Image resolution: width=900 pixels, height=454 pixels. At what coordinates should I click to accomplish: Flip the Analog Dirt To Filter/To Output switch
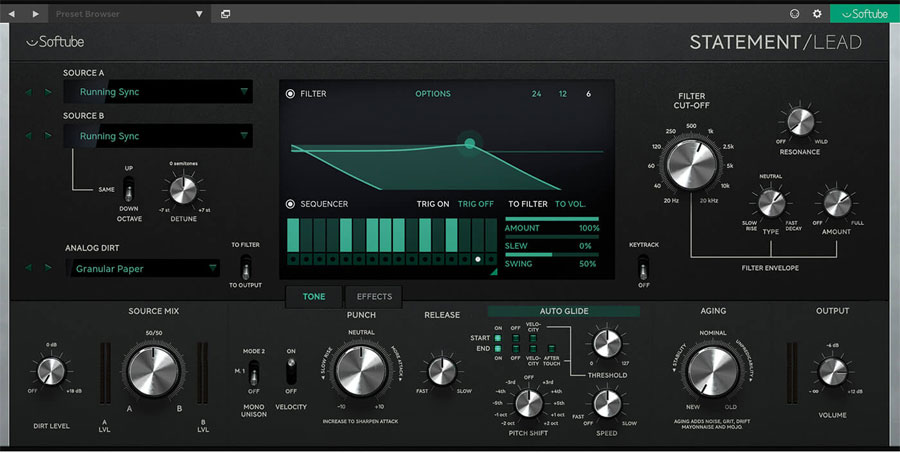pos(246,267)
